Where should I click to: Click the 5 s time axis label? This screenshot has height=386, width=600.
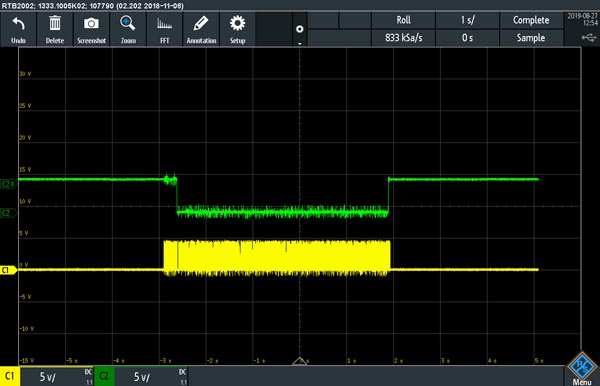(x=539, y=361)
